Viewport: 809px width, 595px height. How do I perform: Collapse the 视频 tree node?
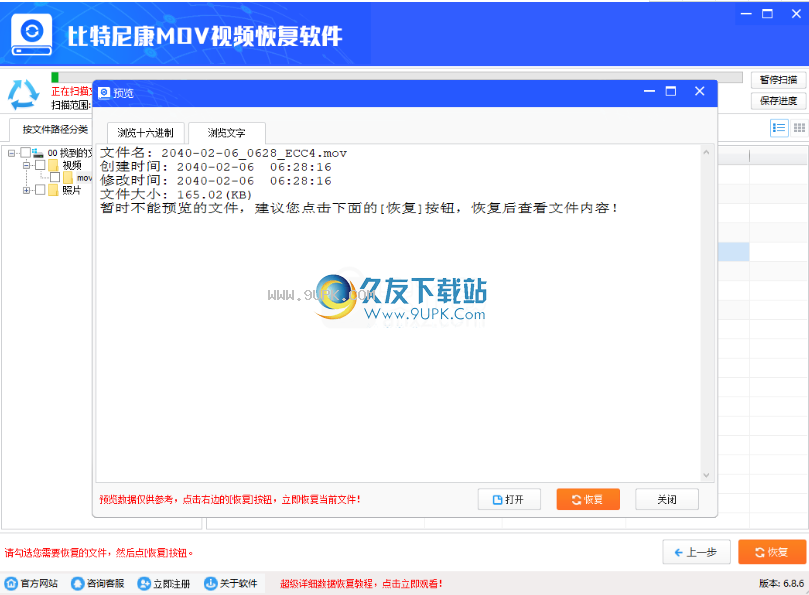coord(26,165)
